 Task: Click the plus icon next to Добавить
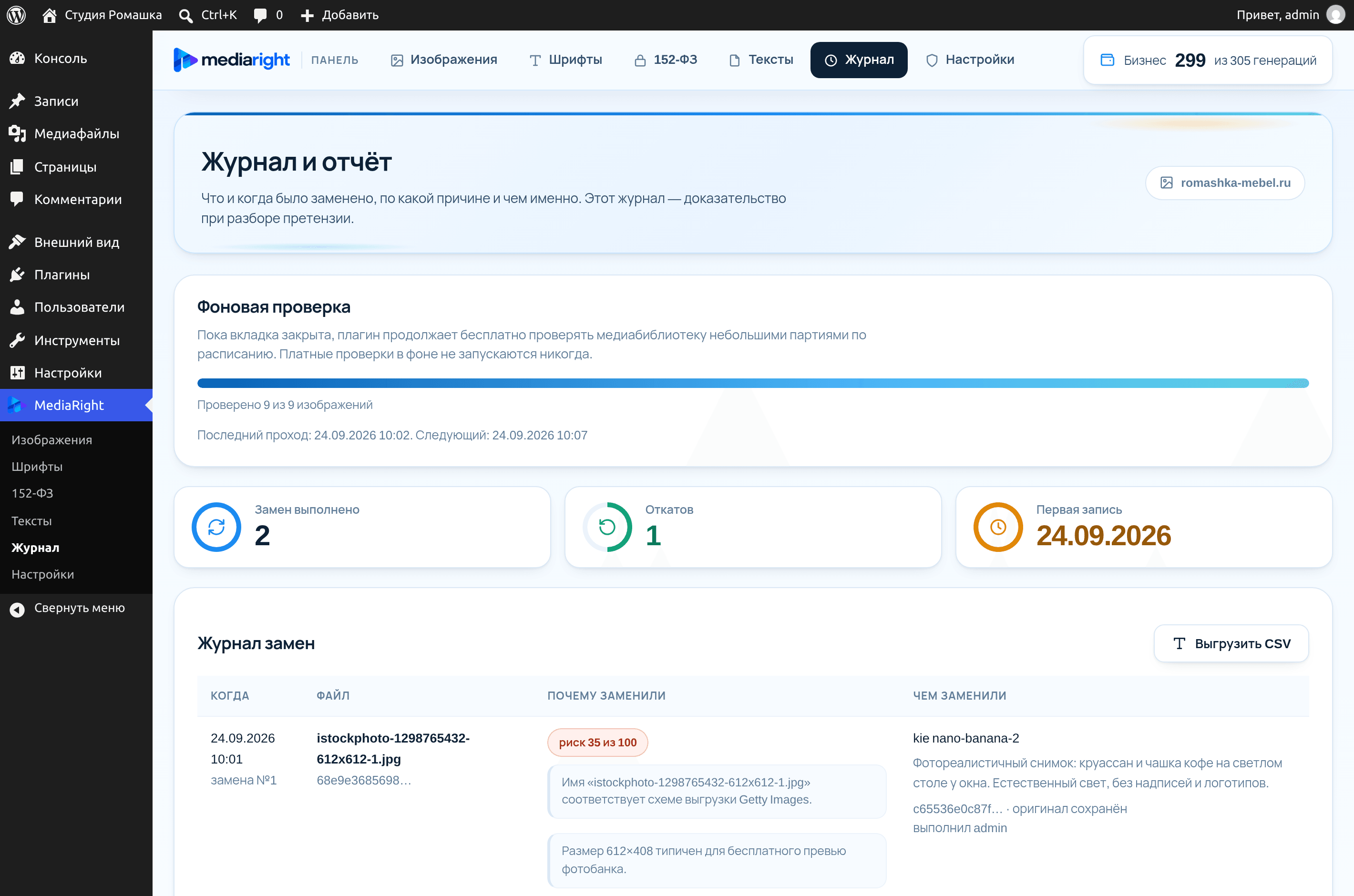click(307, 15)
